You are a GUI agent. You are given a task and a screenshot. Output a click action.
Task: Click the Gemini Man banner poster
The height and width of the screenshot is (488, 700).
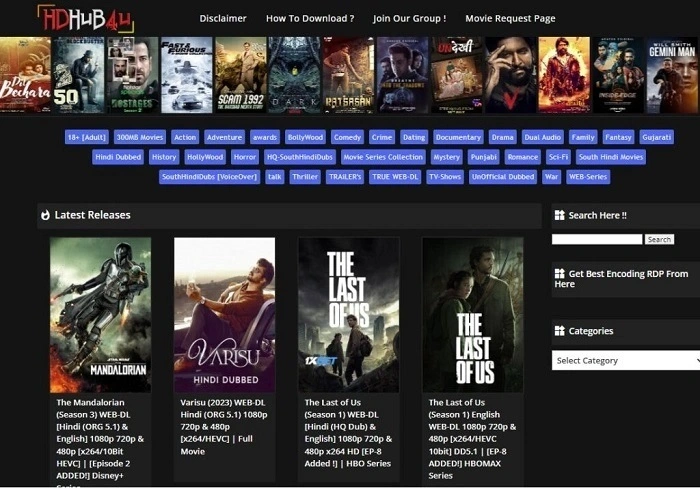point(672,75)
